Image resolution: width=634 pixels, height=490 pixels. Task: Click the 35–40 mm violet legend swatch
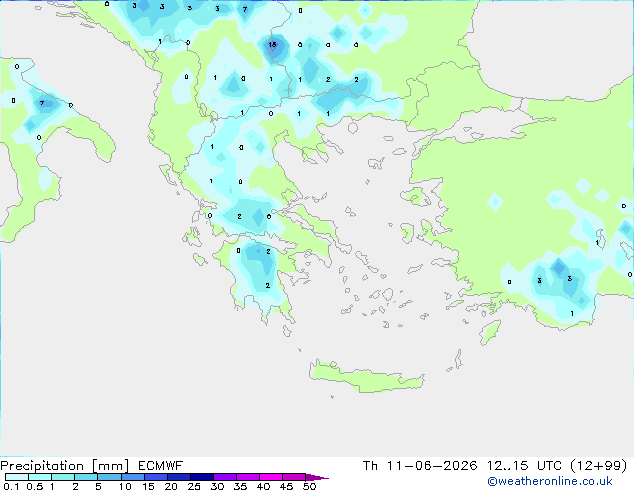[x=247, y=477]
